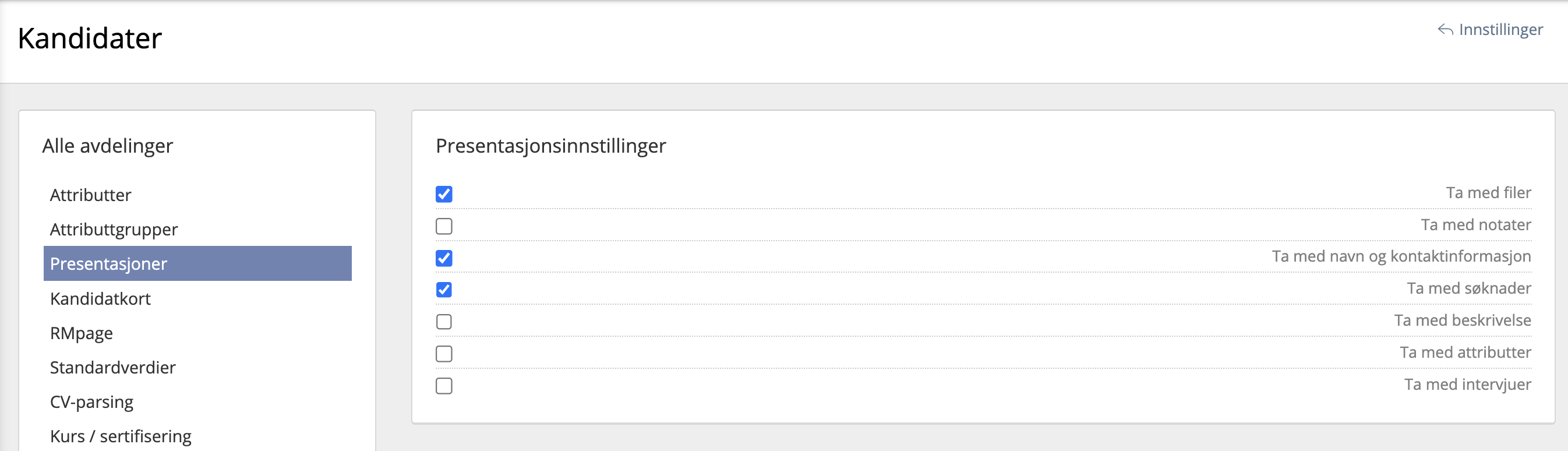Uncheck the Ta med søknader checkbox
This screenshot has width=1568, height=451.
tap(444, 290)
